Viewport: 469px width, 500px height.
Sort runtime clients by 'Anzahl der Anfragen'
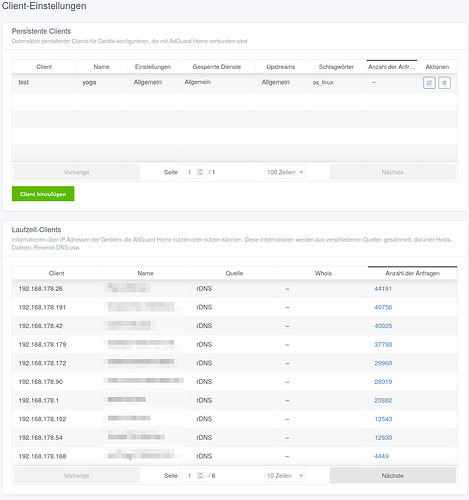point(413,273)
